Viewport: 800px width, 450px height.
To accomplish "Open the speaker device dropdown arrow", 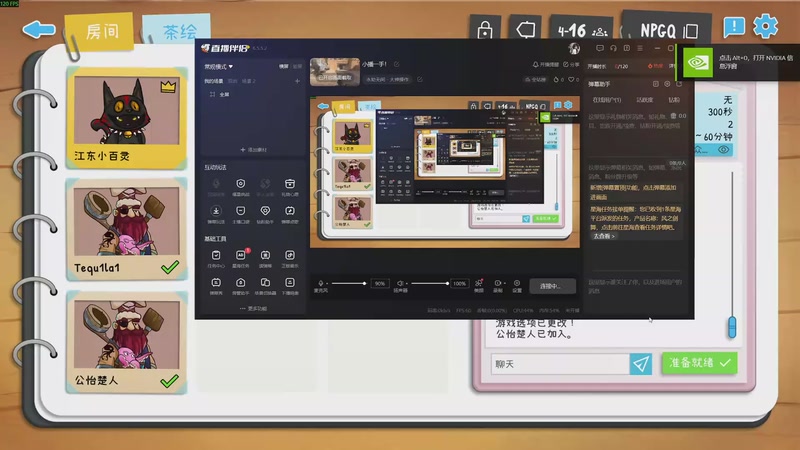I will click(x=407, y=284).
